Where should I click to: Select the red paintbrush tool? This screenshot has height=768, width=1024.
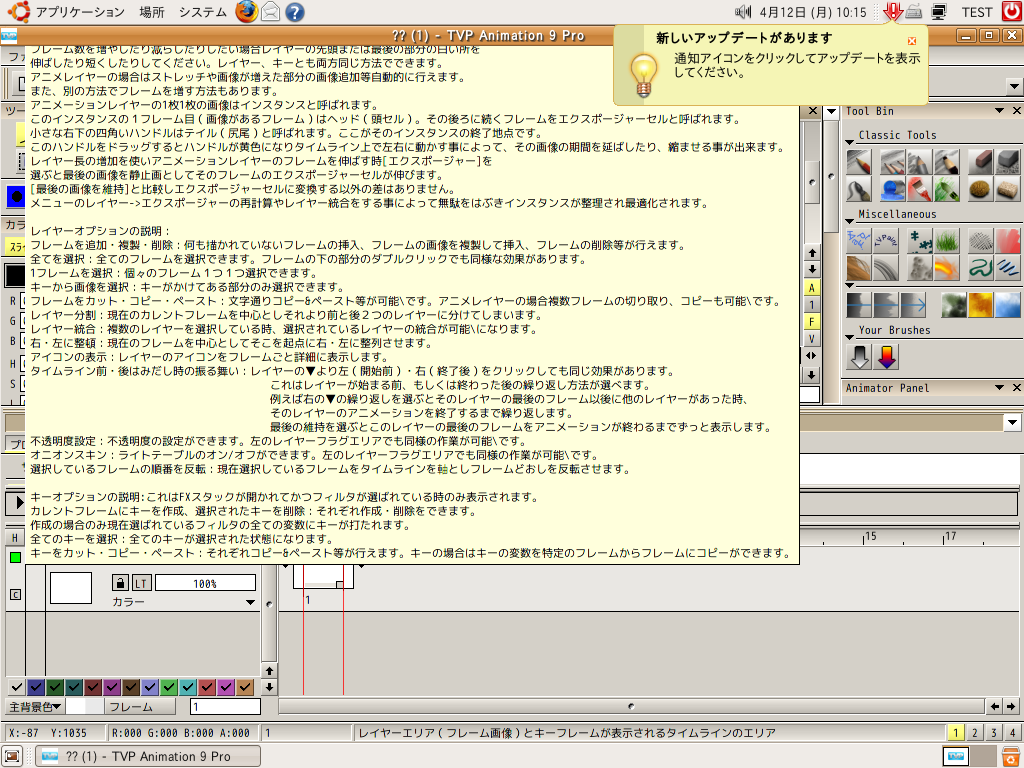tap(919, 189)
